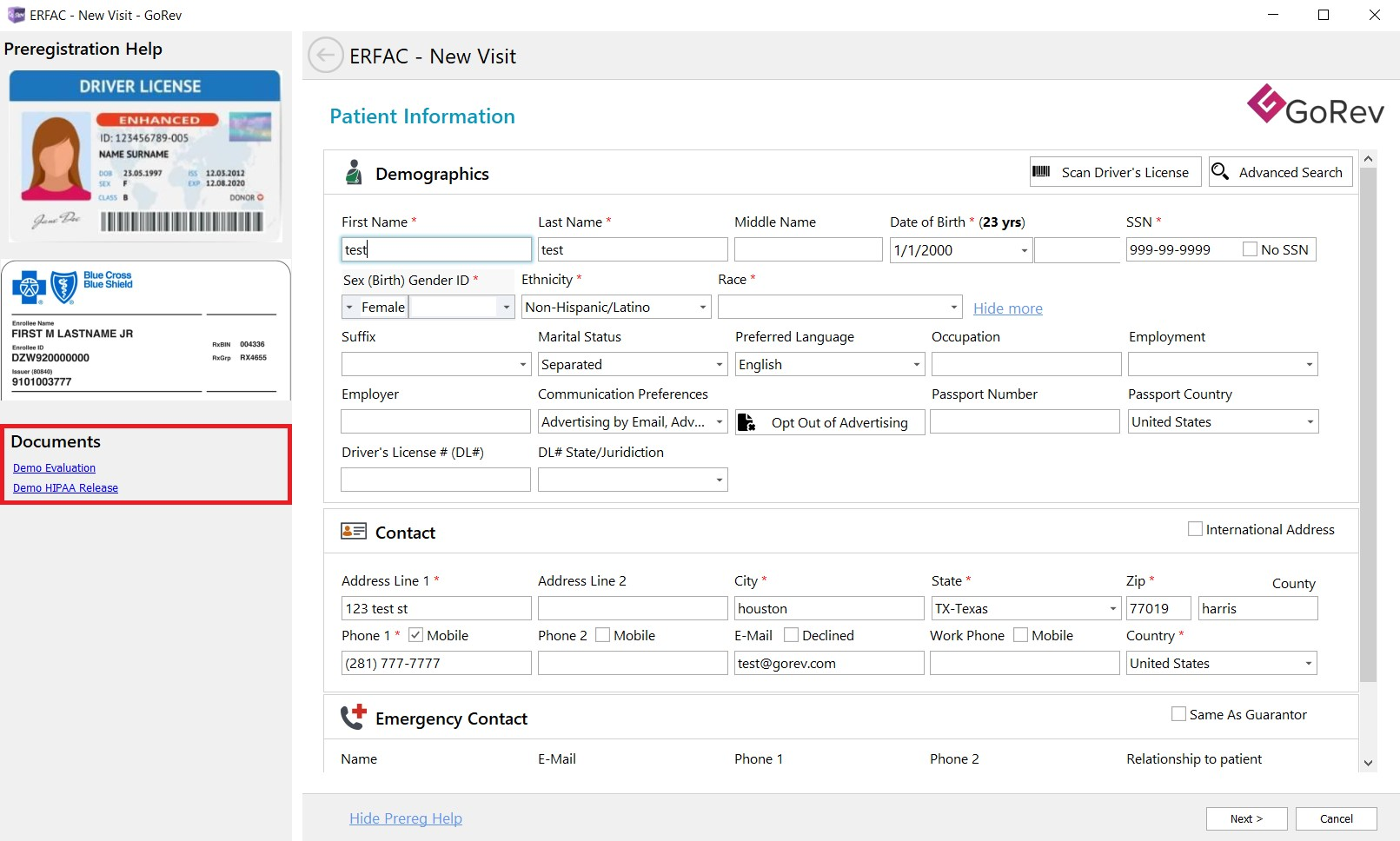Screen dimensions: 1400x841
Task: Open the State TX-Texas dropdown
Action: [1112, 609]
